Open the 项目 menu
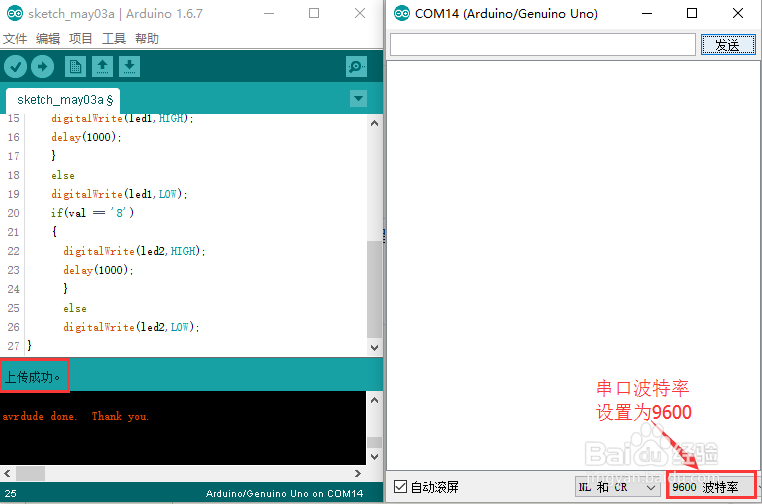 tap(81, 38)
